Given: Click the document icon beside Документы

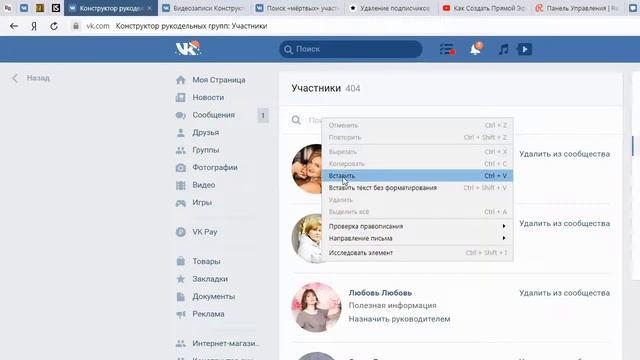Looking at the screenshot, I should (181, 296).
